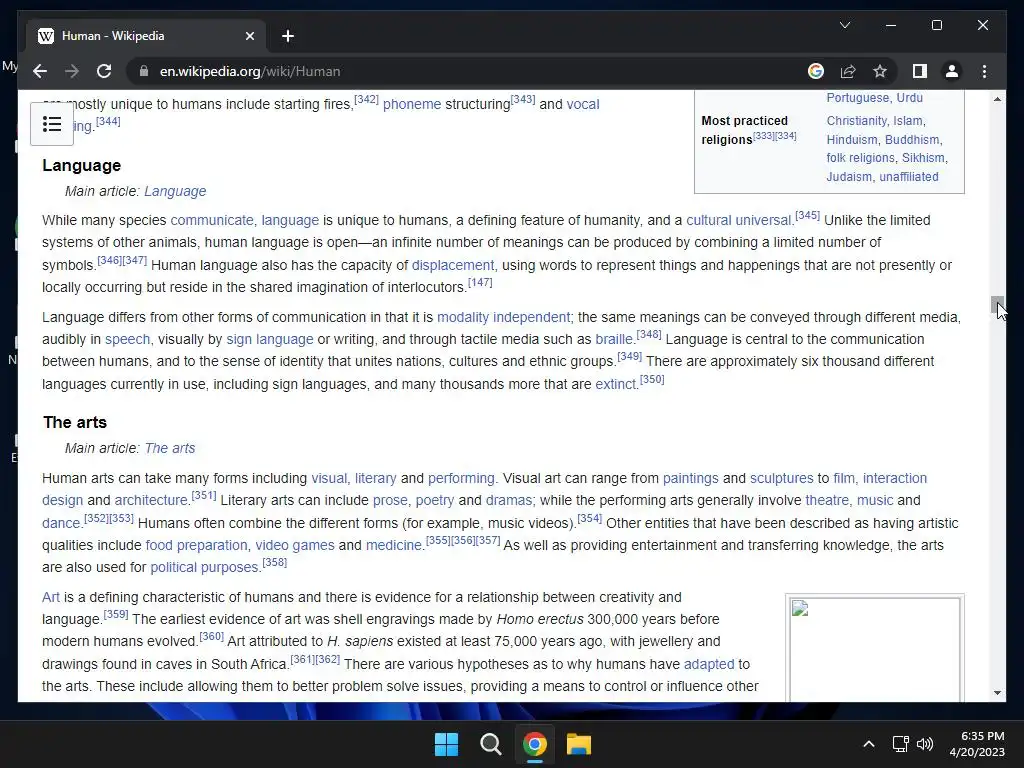Follow the 'phoneme' link
Screen dimensions: 1024x768
pyautogui.click(x=412, y=104)
